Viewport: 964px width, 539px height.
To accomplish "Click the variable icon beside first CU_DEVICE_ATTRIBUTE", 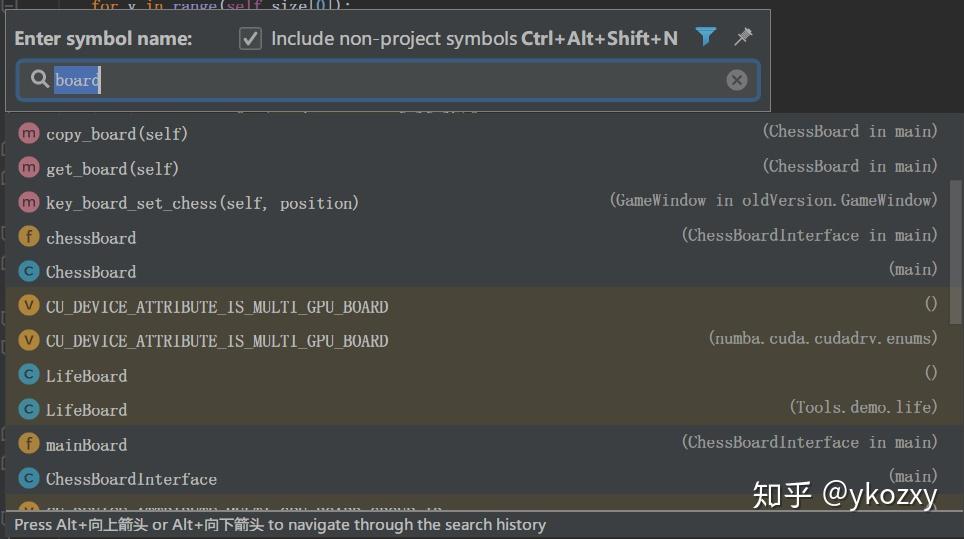I will click(29, 305).
